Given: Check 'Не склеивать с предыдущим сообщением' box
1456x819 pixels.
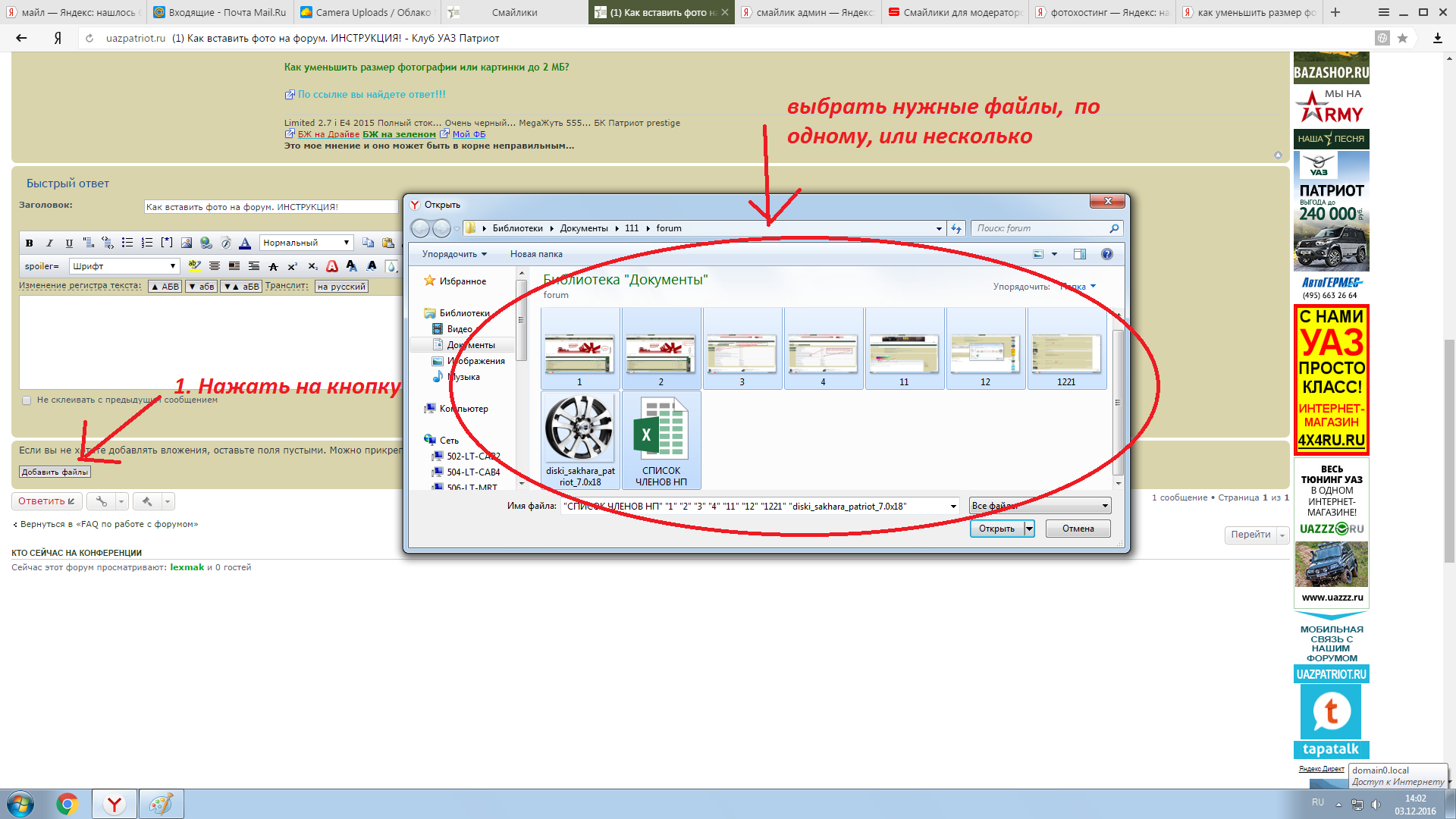Looking at the screenshot, I should [27, 400].
